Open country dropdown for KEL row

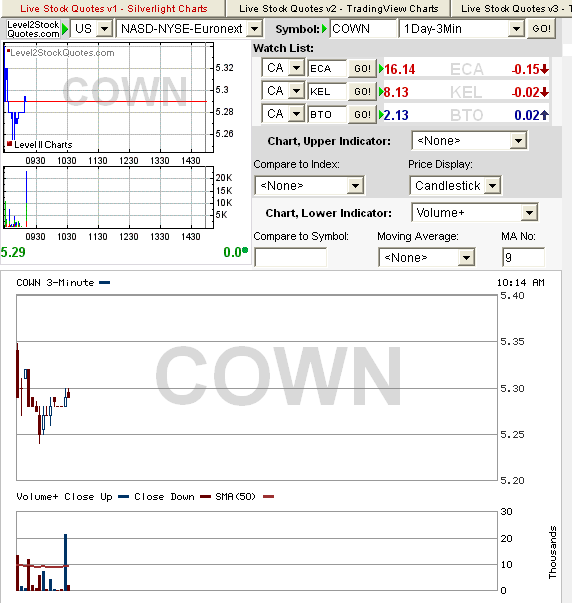pos(283,91)
